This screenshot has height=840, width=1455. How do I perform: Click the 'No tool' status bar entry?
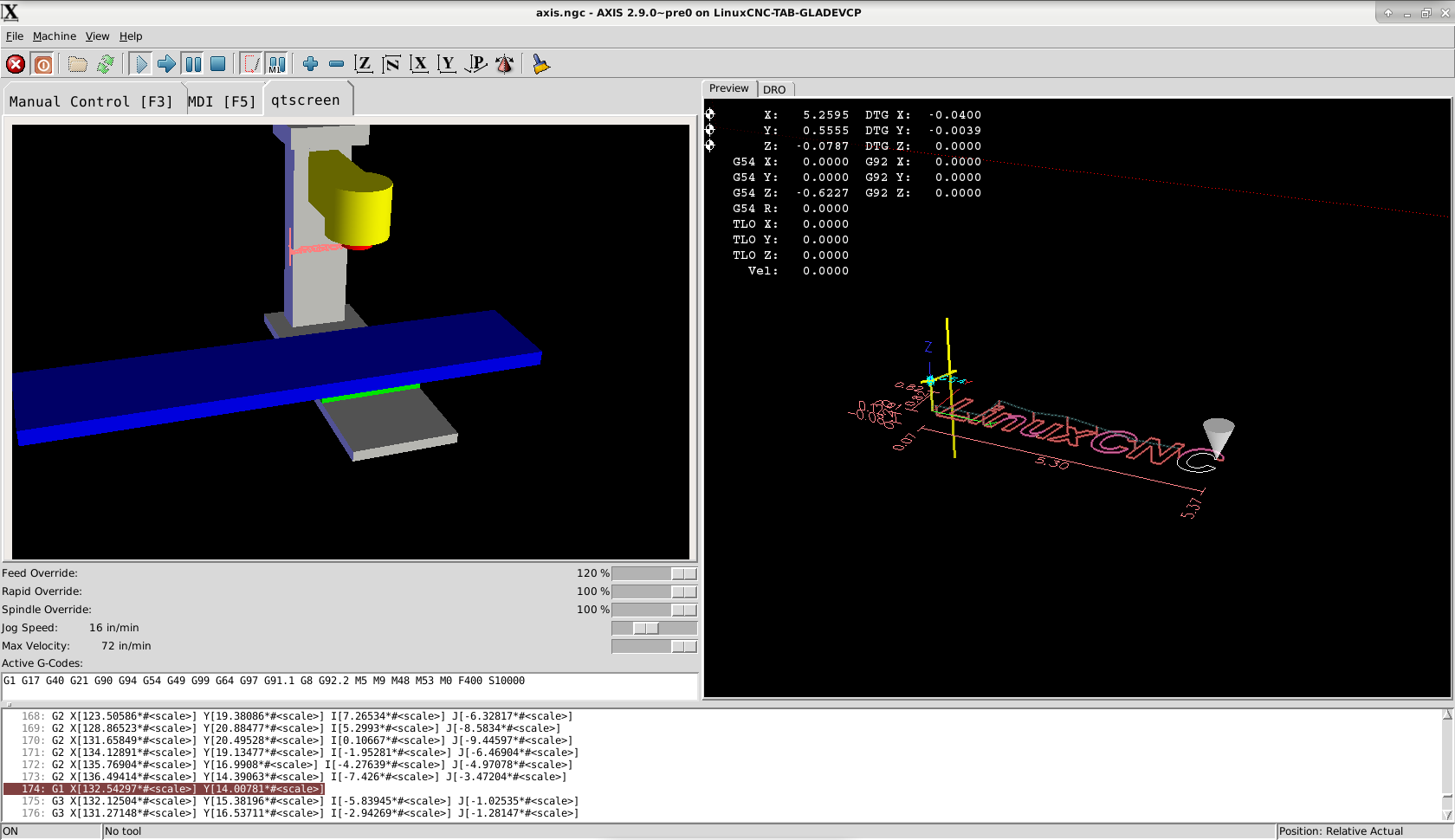coord(123,831)
